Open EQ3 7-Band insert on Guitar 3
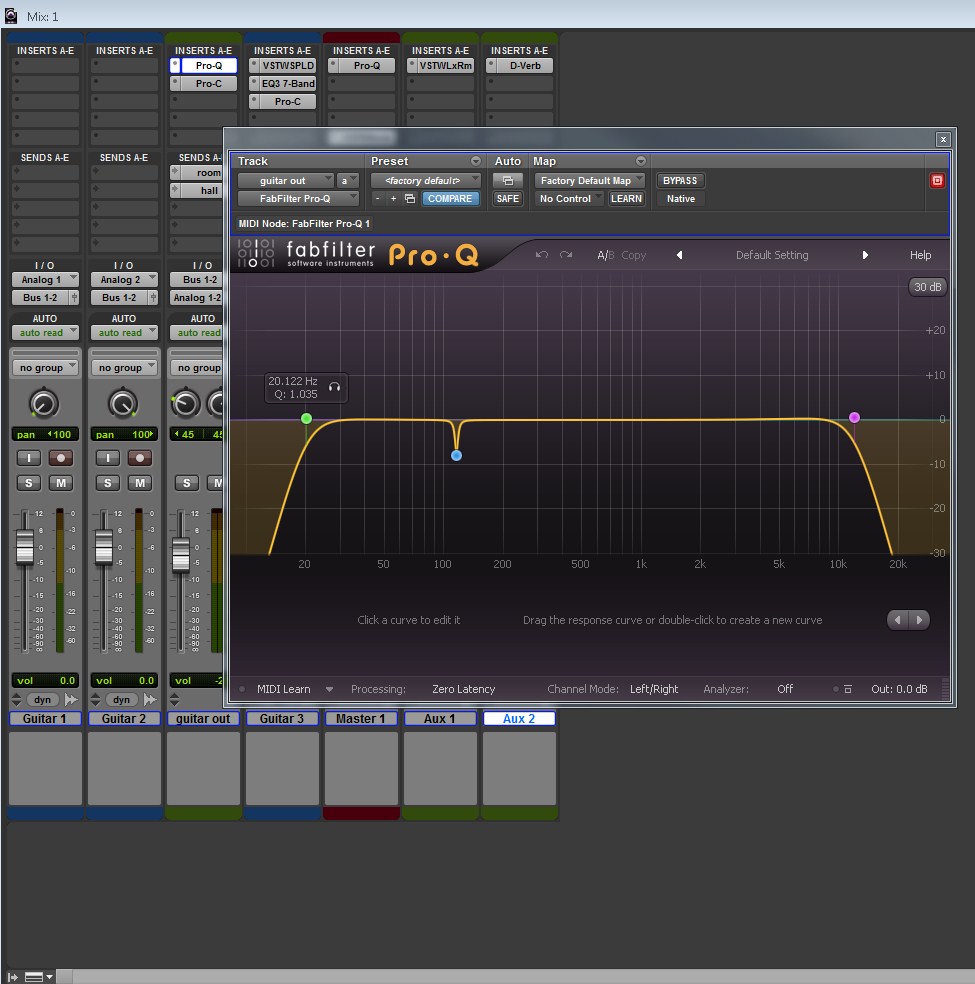The height and width of the screenshot is (984, 975). coord(288,83)
